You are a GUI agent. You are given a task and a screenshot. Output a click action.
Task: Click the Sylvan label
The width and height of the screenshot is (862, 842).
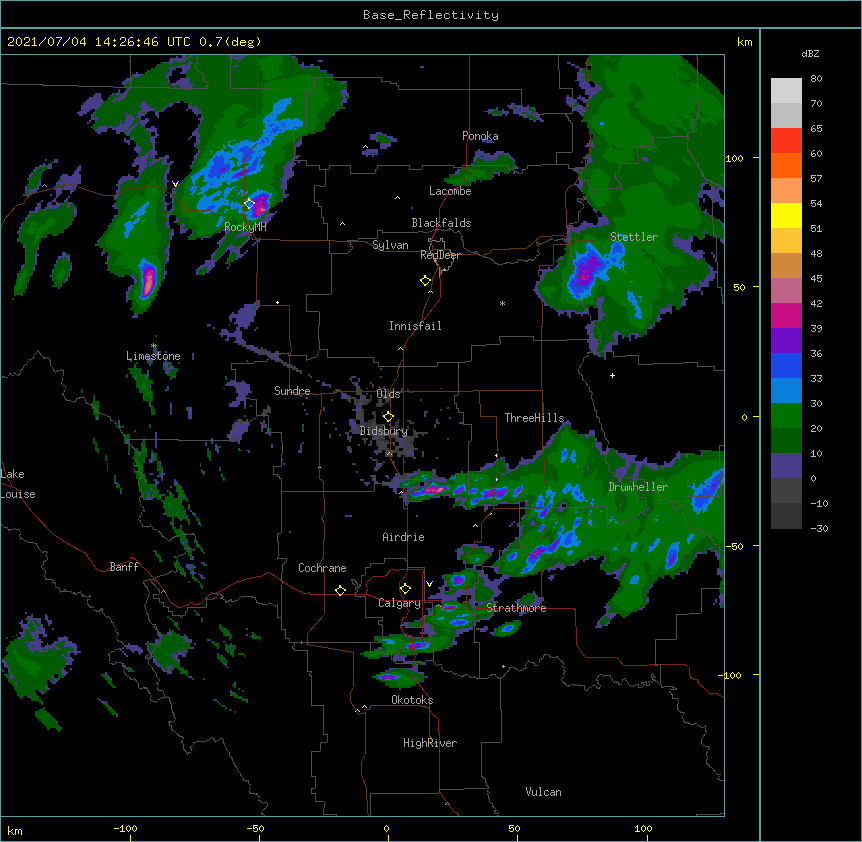pos(390,245)
